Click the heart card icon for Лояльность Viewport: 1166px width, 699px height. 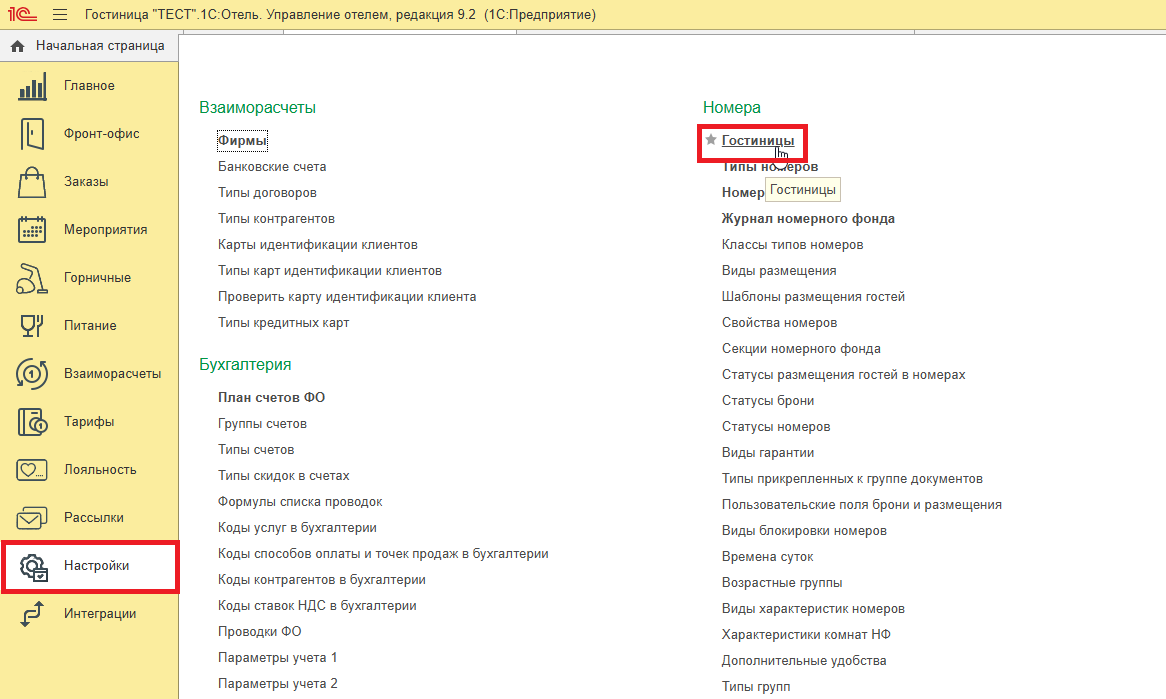[x=32, y=470]
